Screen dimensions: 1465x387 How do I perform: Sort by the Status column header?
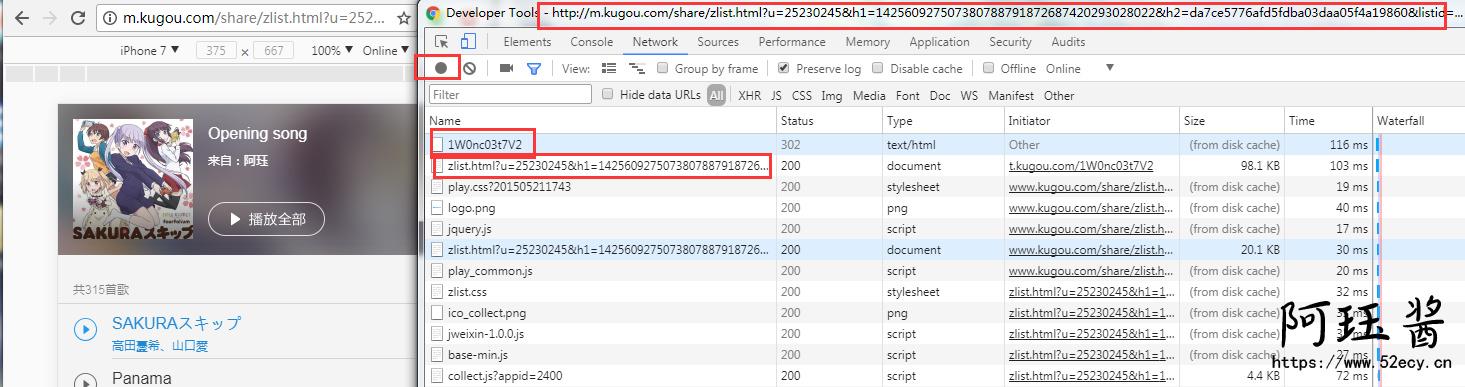830,121
